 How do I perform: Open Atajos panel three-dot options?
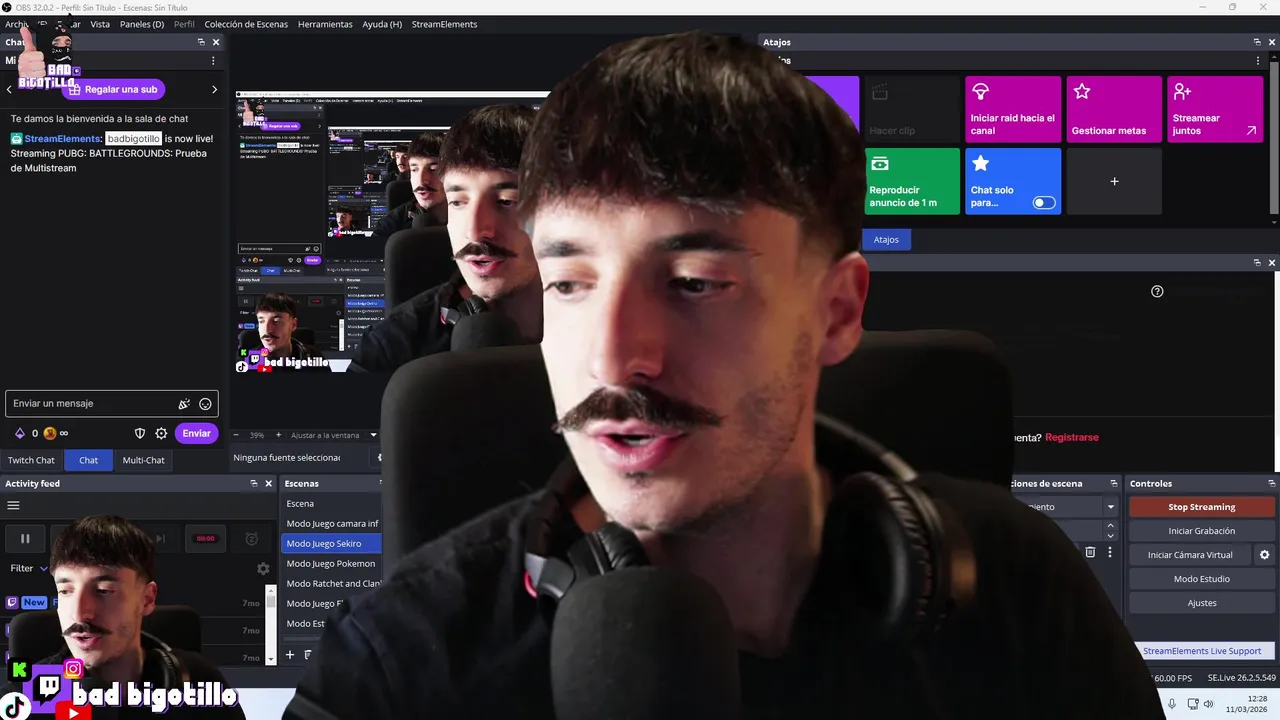point(1258,61)
